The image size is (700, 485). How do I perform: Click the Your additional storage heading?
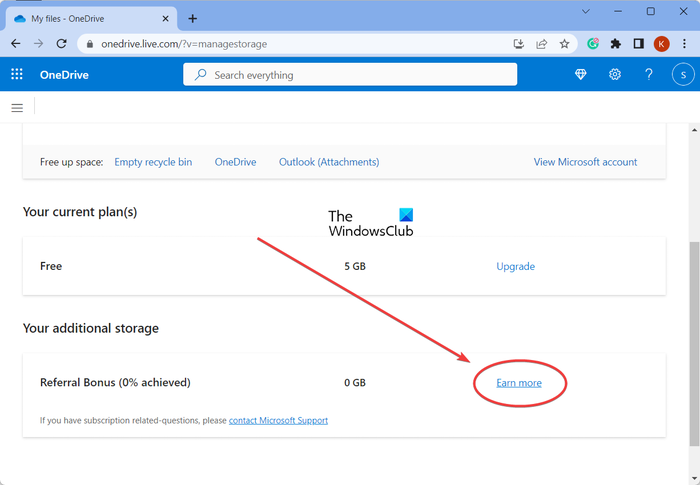click(91, 328)
